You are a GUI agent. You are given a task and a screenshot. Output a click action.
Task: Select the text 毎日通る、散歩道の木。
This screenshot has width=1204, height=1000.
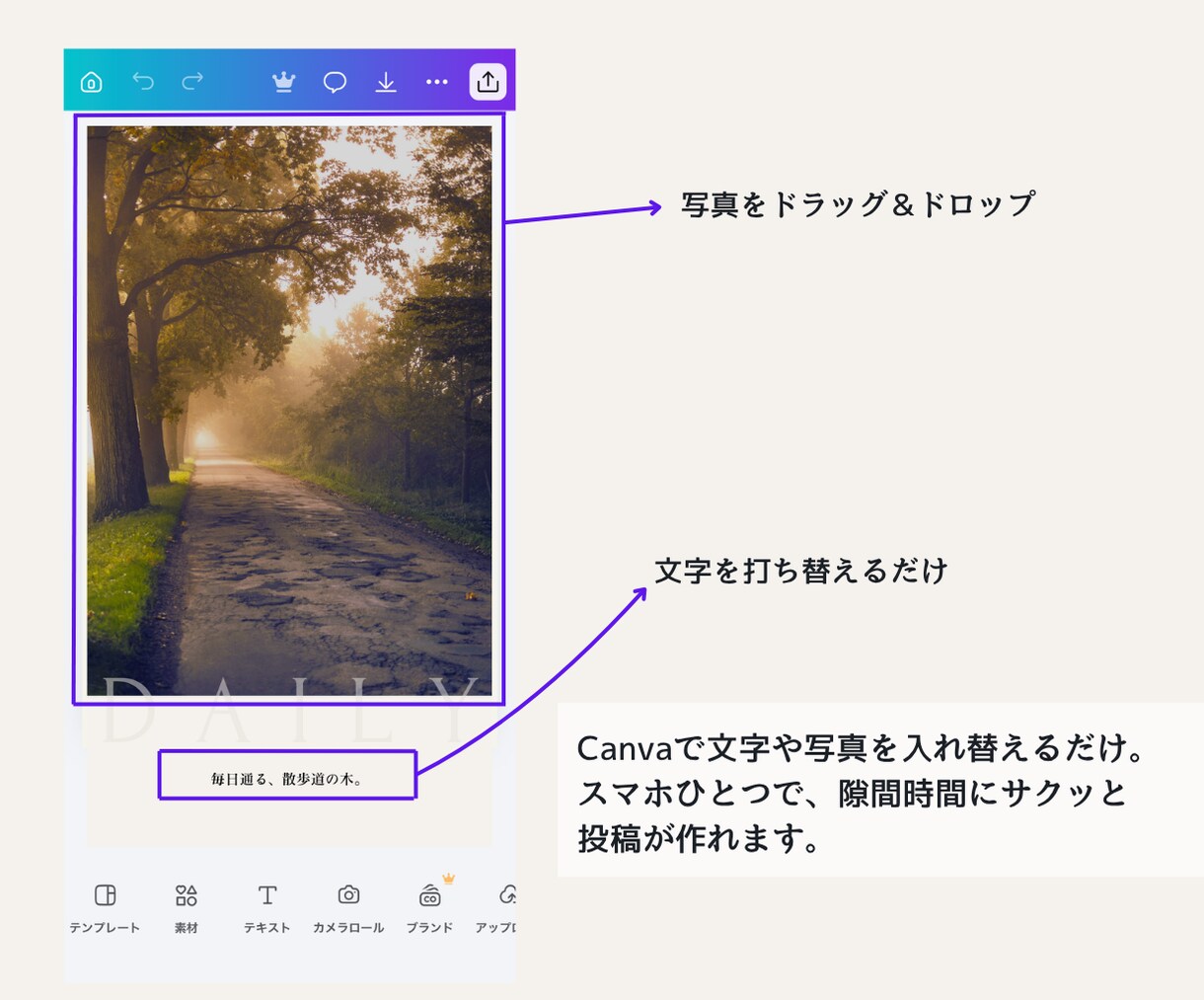[287, 779]
